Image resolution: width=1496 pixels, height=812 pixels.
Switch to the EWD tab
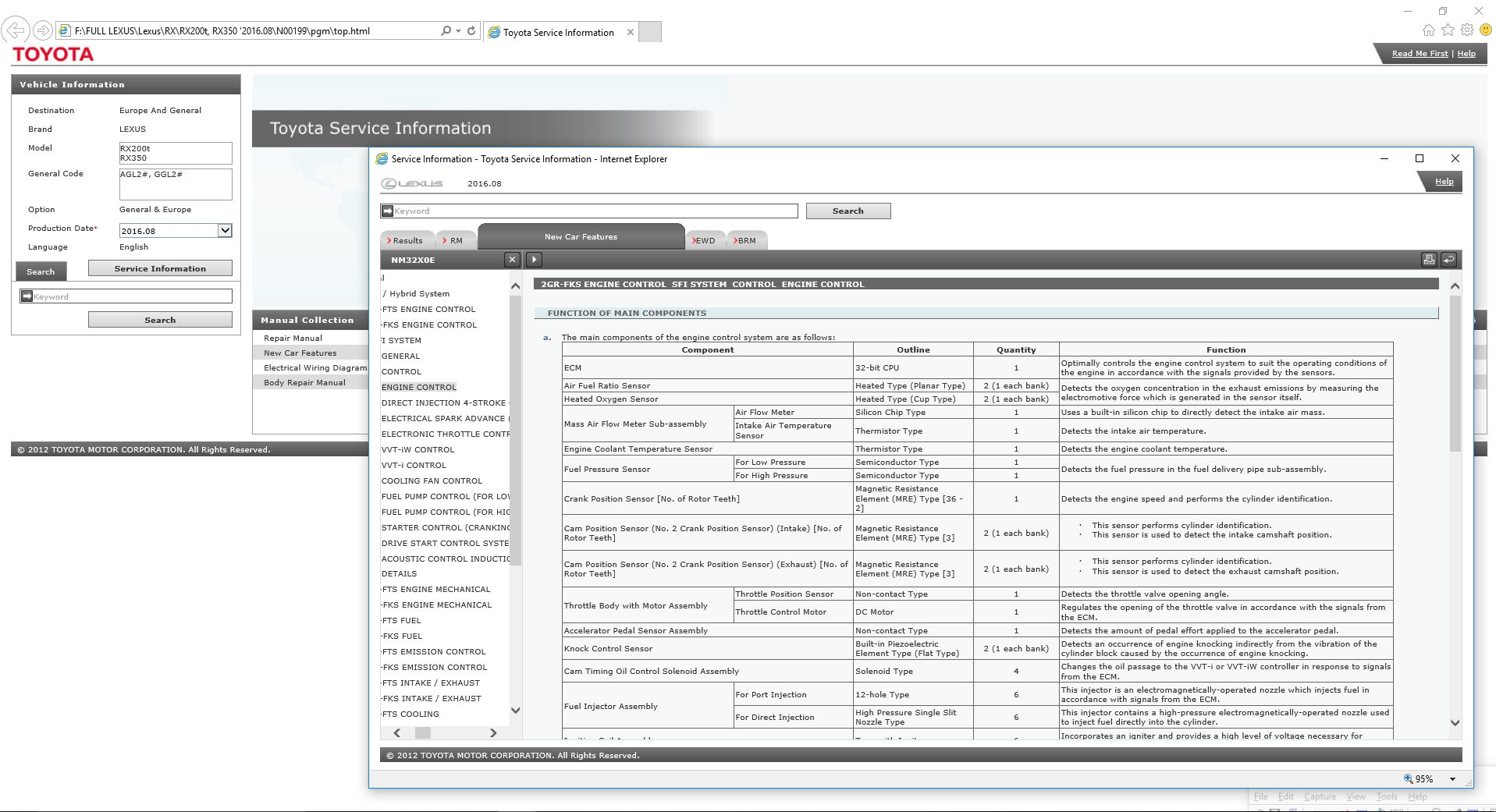tap(704, 240)
